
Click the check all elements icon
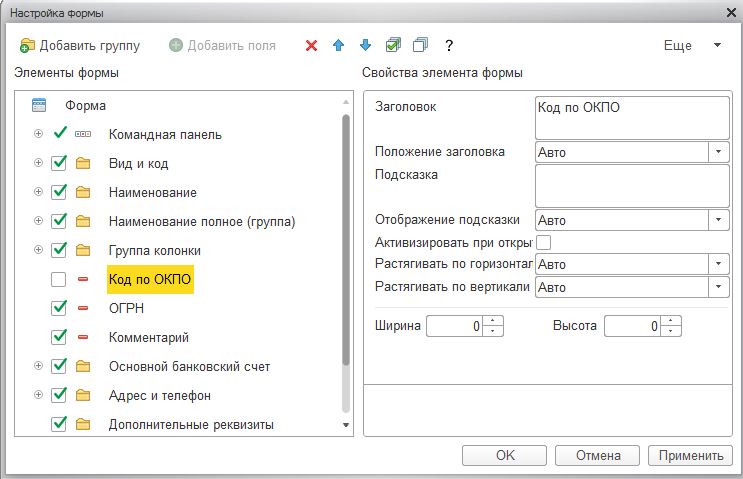click(x=393, y=45)
